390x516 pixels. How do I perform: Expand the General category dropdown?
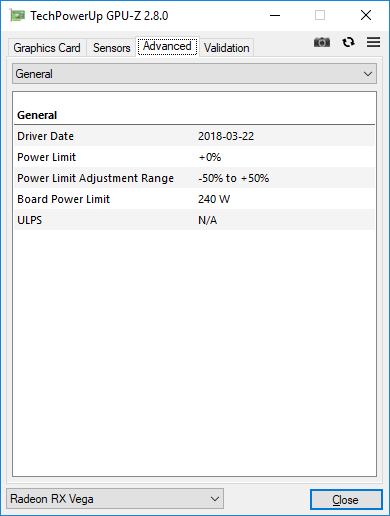195,74
